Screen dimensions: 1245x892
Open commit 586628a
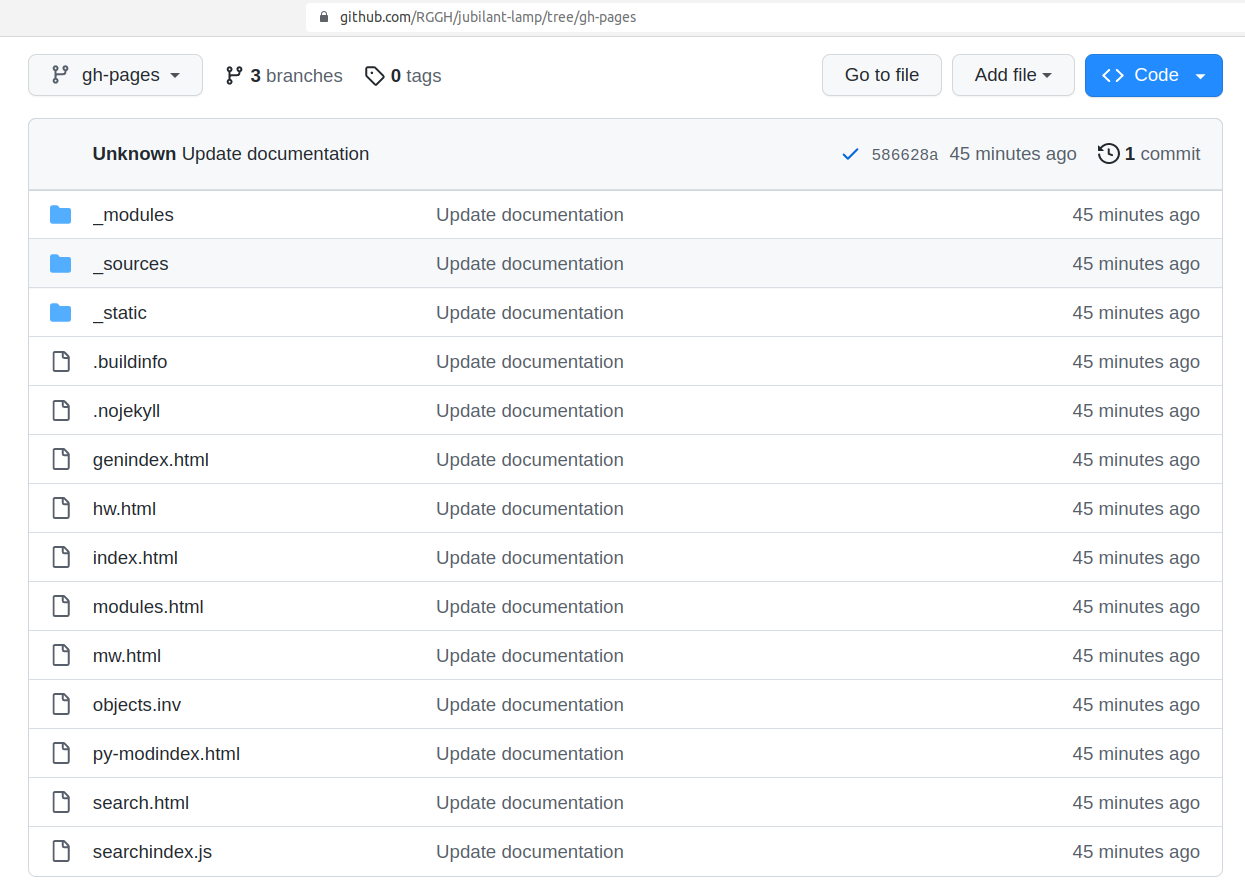(x=904, y=153)
